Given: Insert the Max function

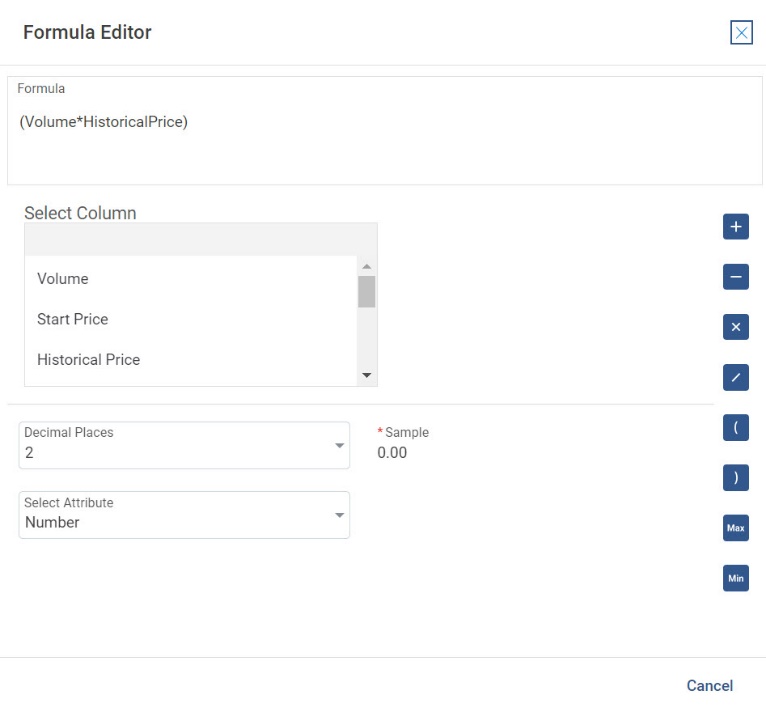Looking at the screenshot, I should tap(735, 528).
